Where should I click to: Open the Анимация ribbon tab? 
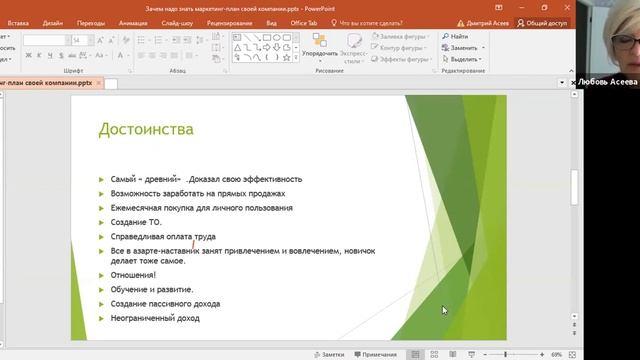pos(133,23)
